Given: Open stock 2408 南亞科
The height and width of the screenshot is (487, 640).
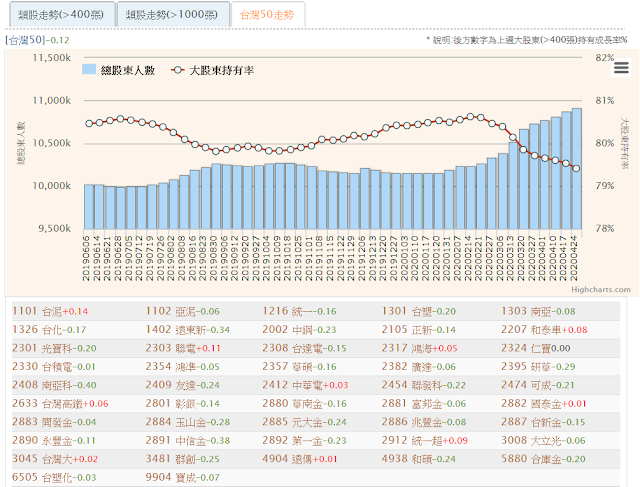Looking at the screenshot, I should pos(42,385).
